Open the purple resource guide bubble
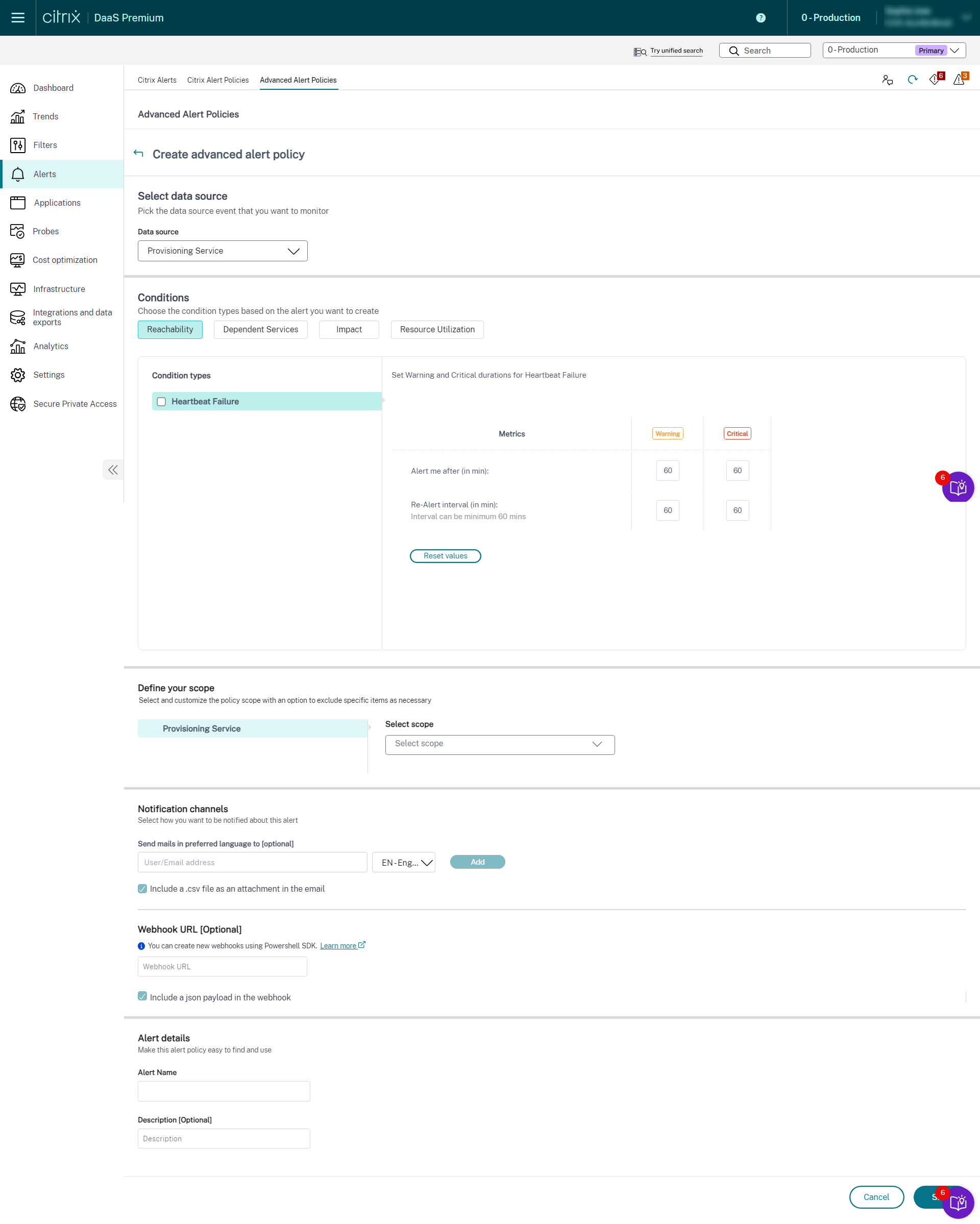This screenshot has width=980, height=1224. 958,487
